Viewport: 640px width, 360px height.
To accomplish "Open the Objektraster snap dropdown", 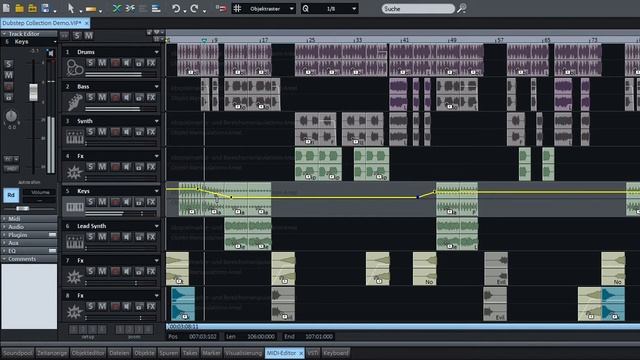I will click(291, 9).
